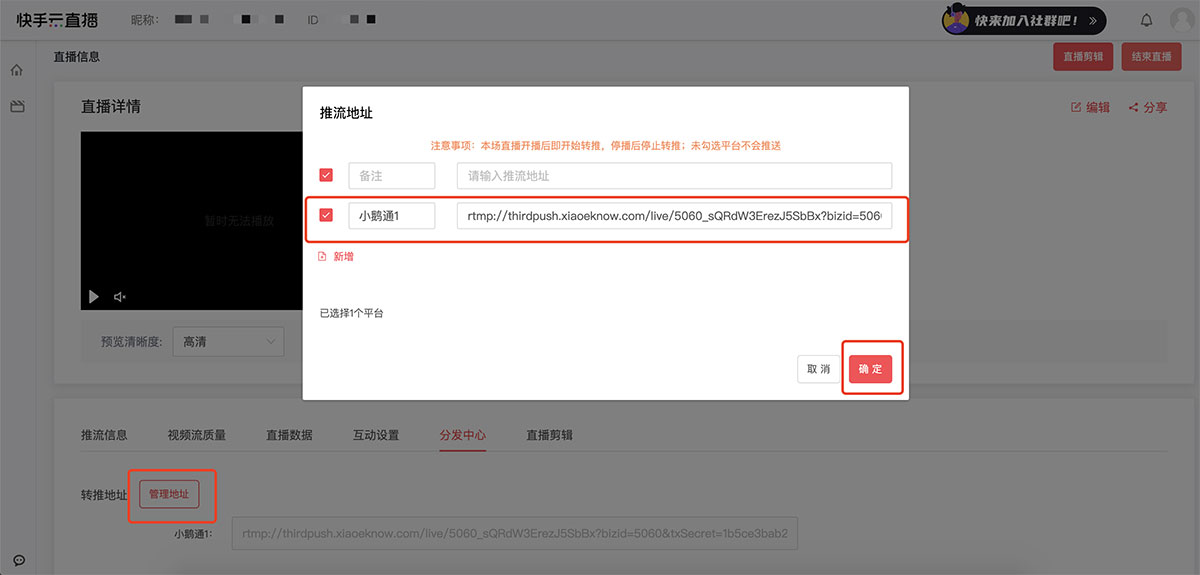The height and width of the screenshot is (575, 1200).
Task: Open the chat support bubble icon
Action: 18,560
